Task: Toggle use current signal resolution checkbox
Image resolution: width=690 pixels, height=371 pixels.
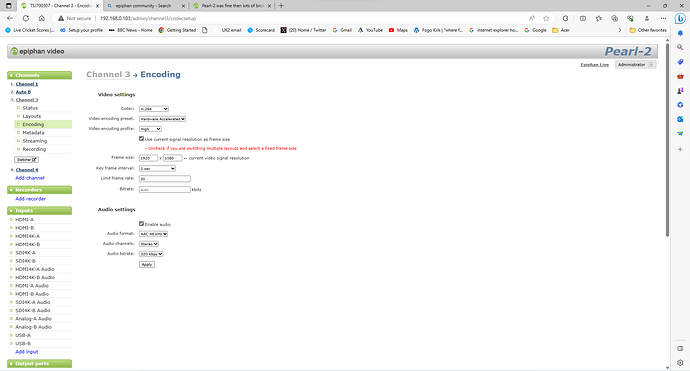Action: [x=142, y=139]
